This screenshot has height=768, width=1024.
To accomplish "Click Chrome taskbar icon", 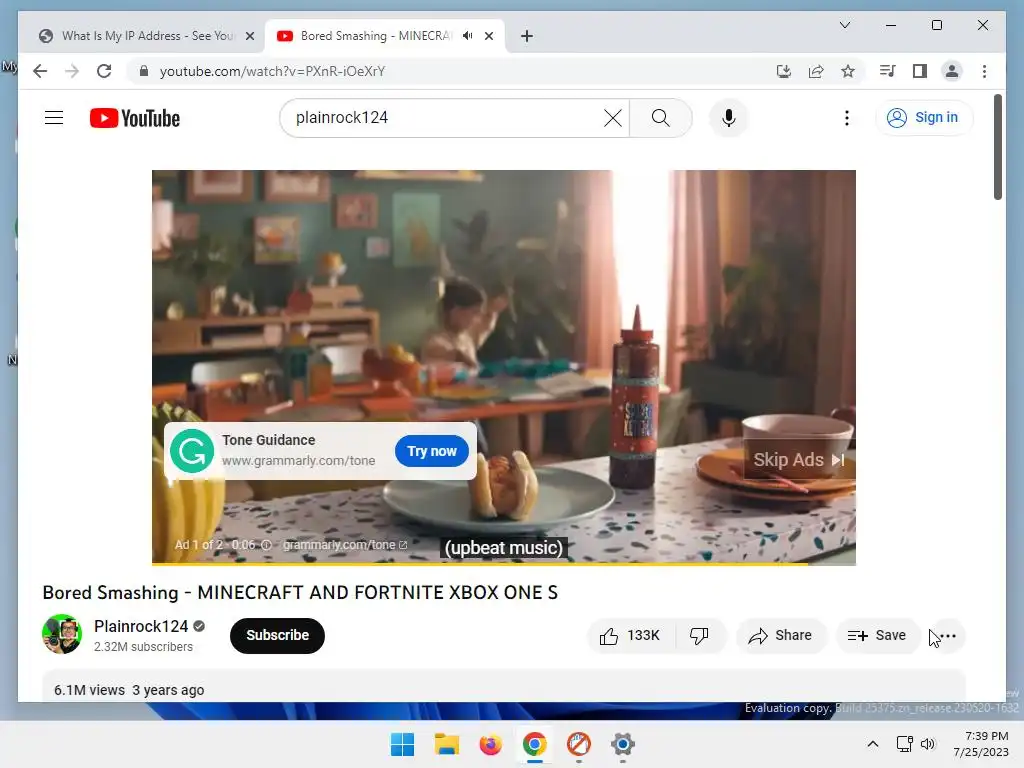I will [535, 744].
